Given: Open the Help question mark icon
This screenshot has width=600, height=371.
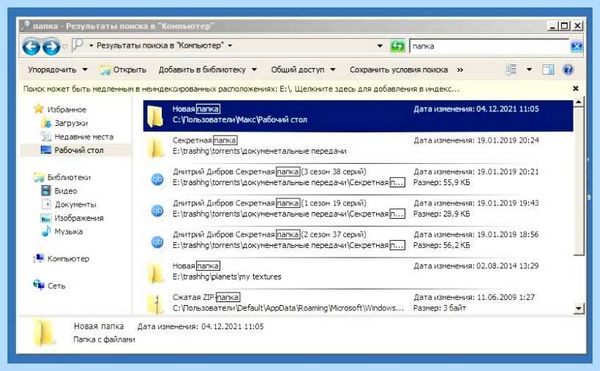Looking at the screenshot, I should [568, 70].
